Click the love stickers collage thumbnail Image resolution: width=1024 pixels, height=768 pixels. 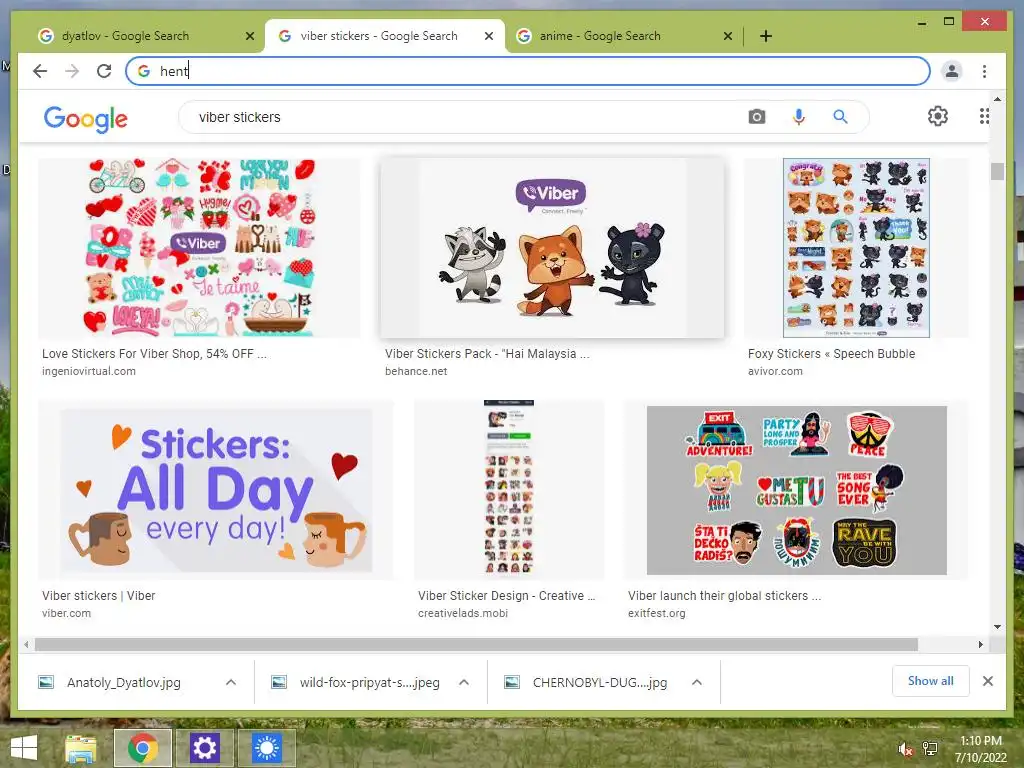pyautogui.click(x=199, y=248)
